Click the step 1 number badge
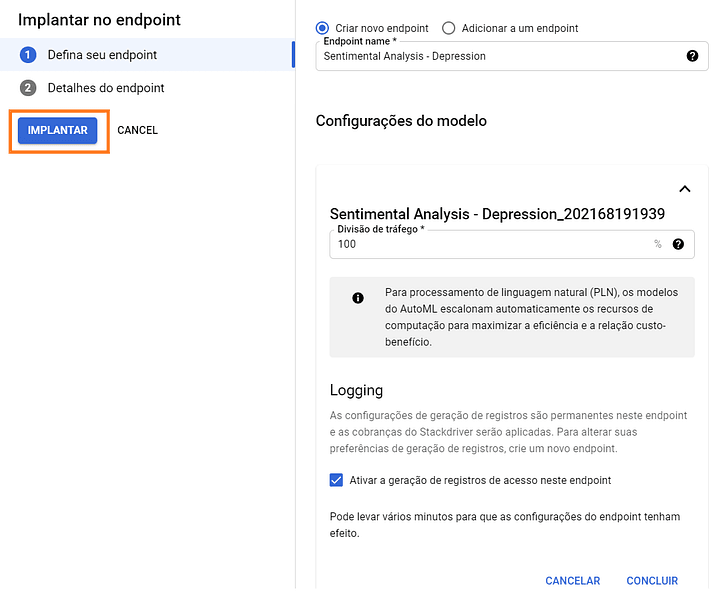 tap(28, 55)
